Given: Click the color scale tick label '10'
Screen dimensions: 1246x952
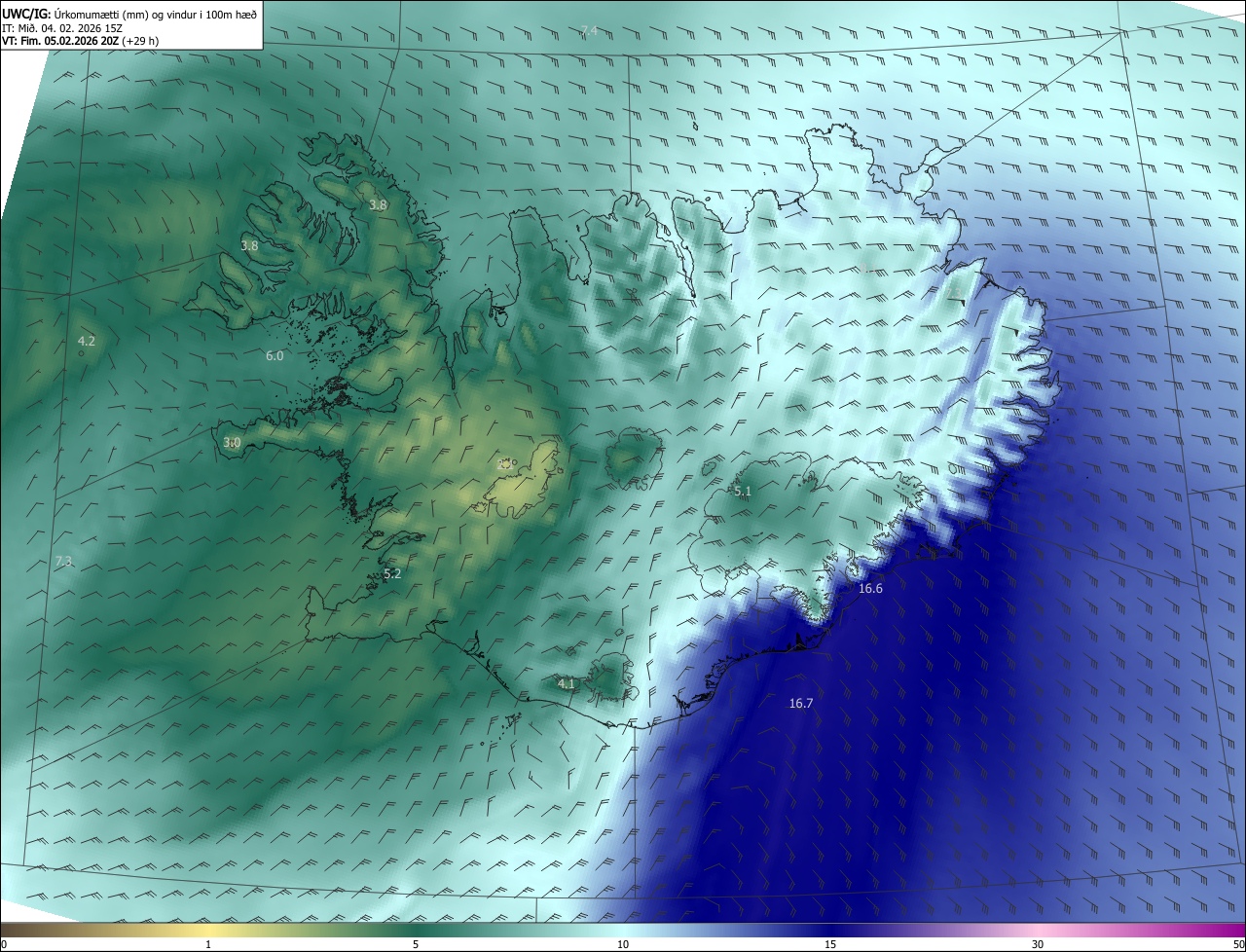Looking at the screenshot, I should pos(623,944).
